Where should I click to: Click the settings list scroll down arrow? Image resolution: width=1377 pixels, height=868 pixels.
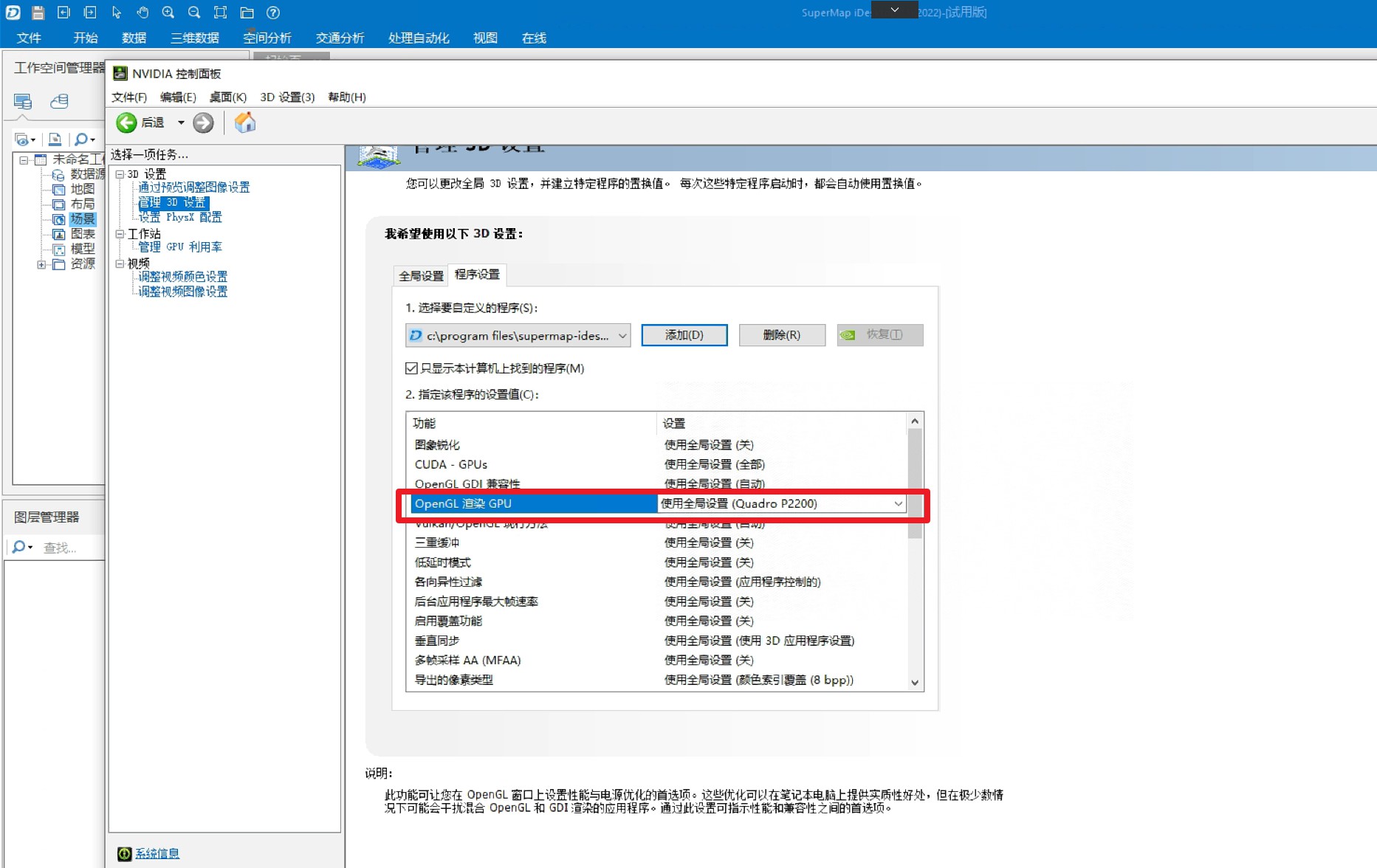click(x=914, y=683)
